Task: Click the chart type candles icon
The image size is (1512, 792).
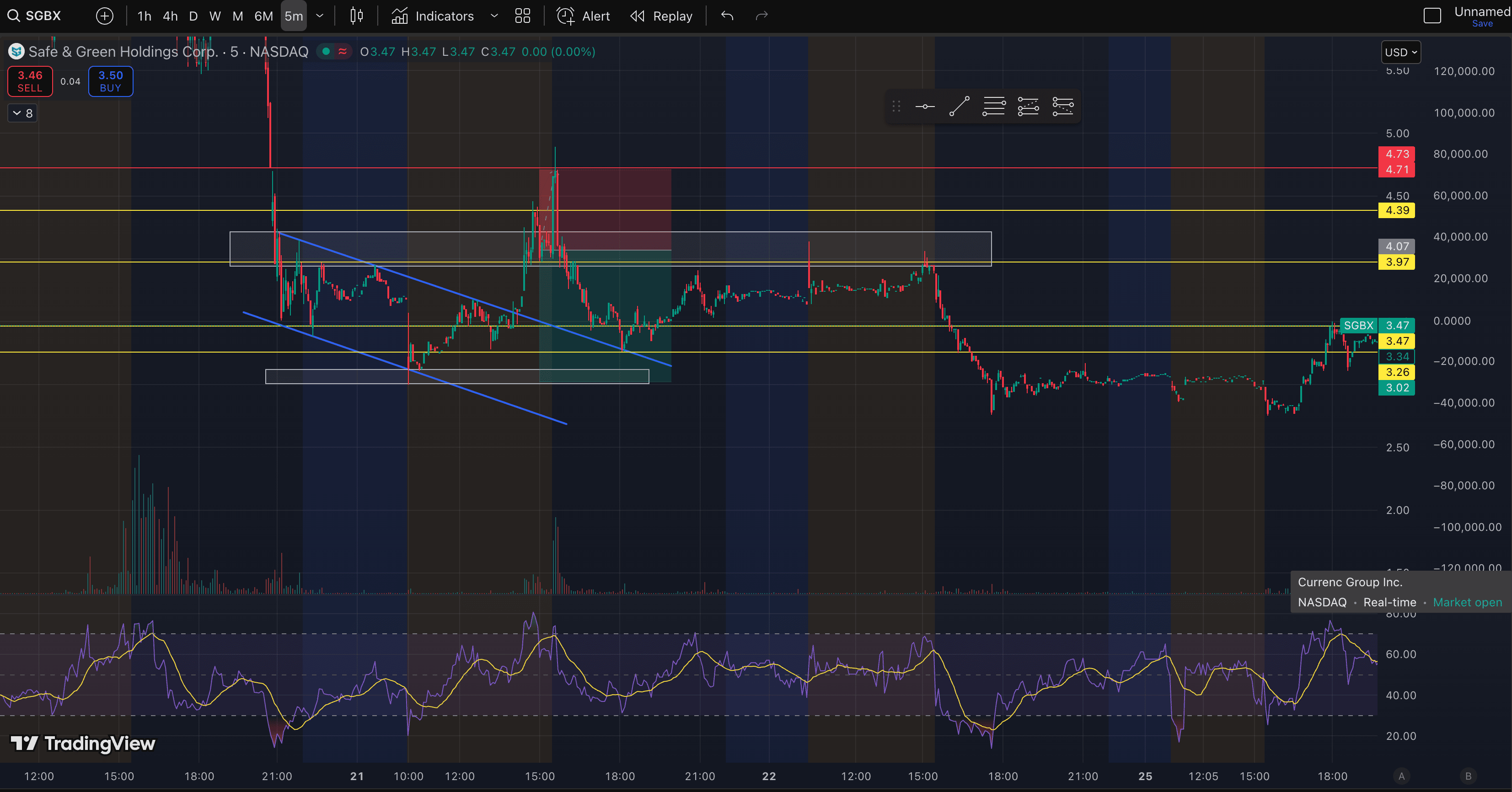Action: pos(356,16)
